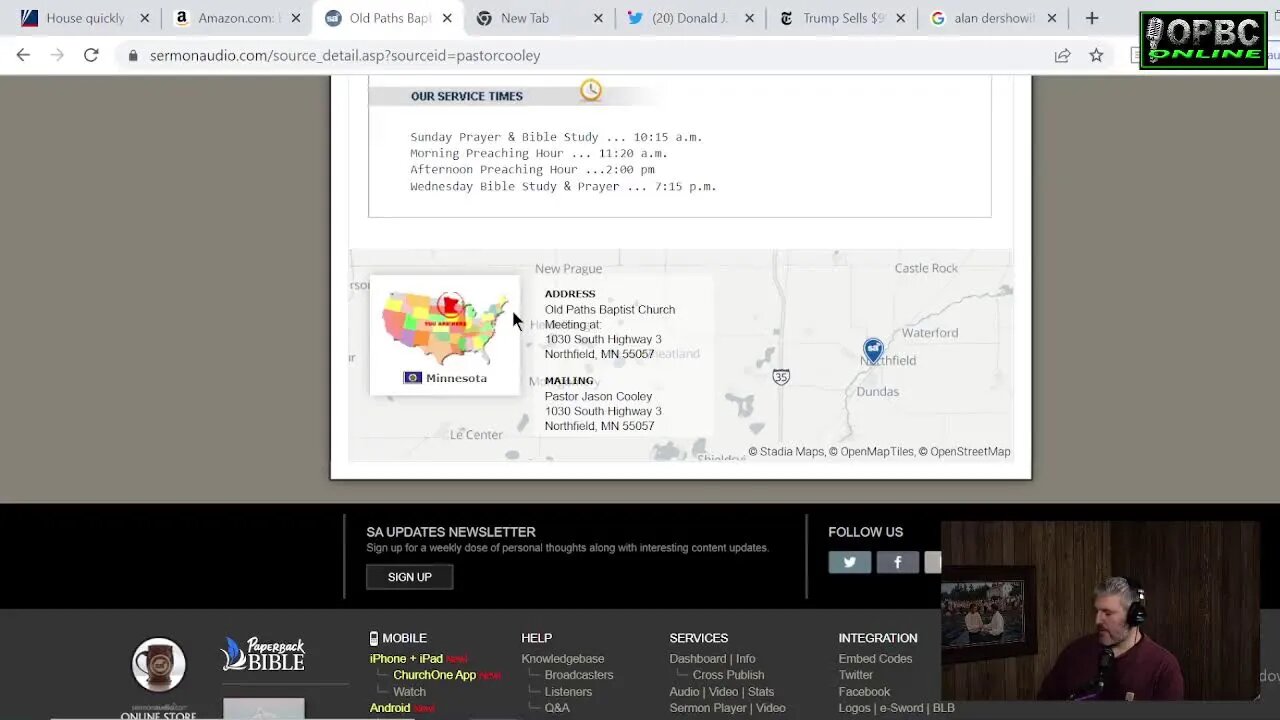Screen dimensions: 1280x720
Task: Click the padlock site info icon
Action: click(x=132, y=55)
